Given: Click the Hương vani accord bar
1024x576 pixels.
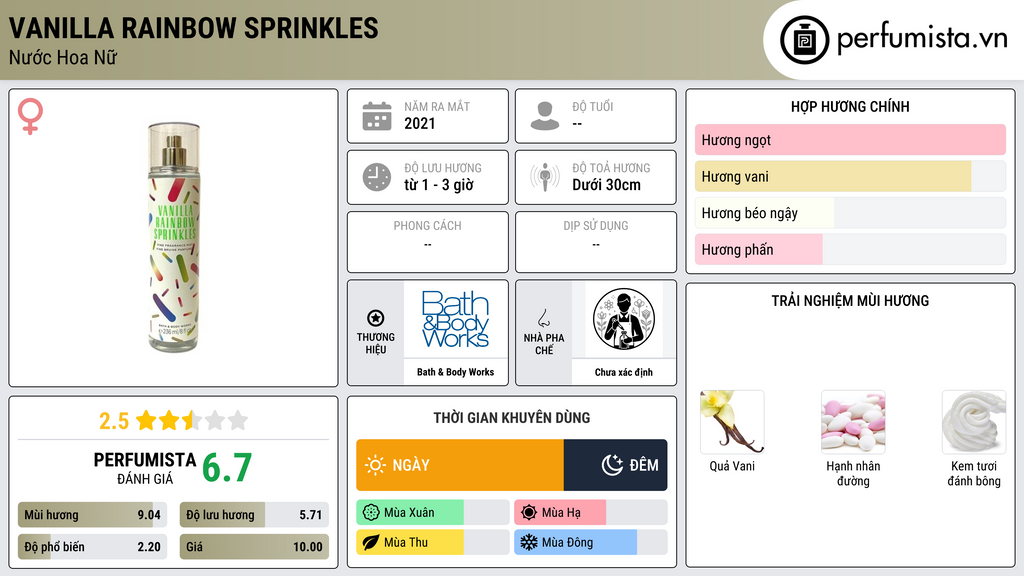Looking at the screenshot, I should [x=850, y=176].
